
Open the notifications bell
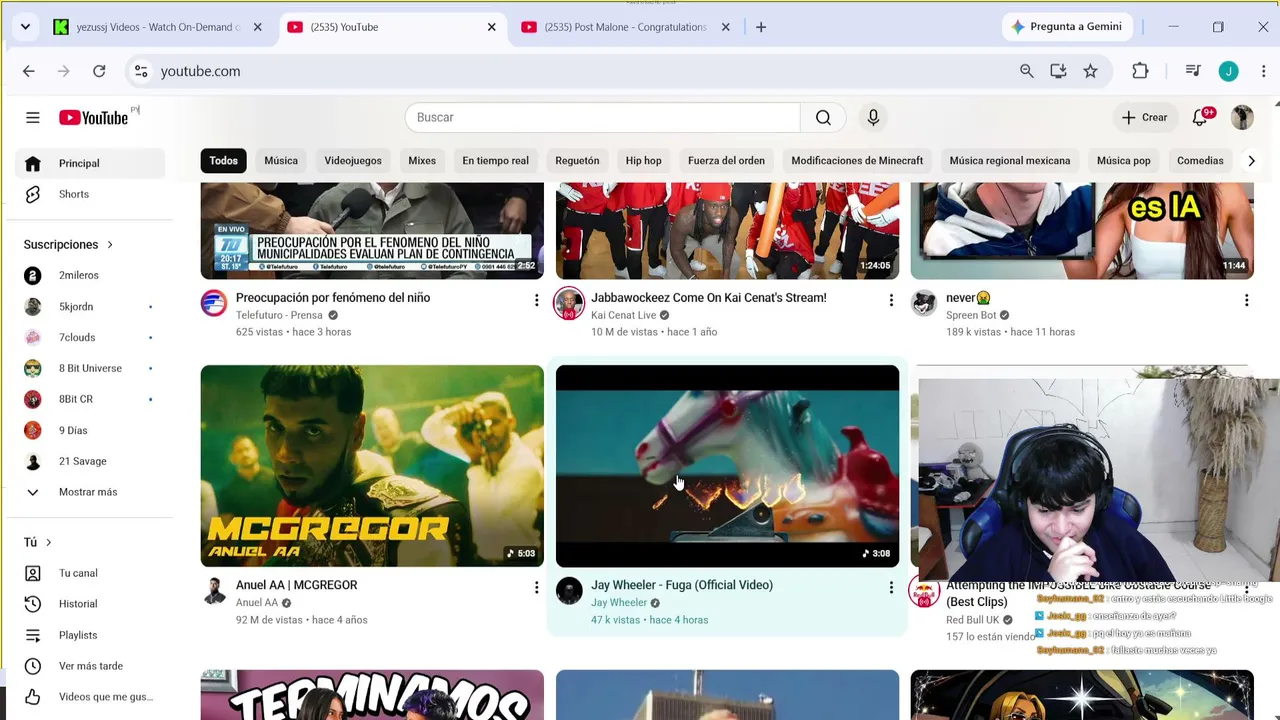(x=1200, y=118)
